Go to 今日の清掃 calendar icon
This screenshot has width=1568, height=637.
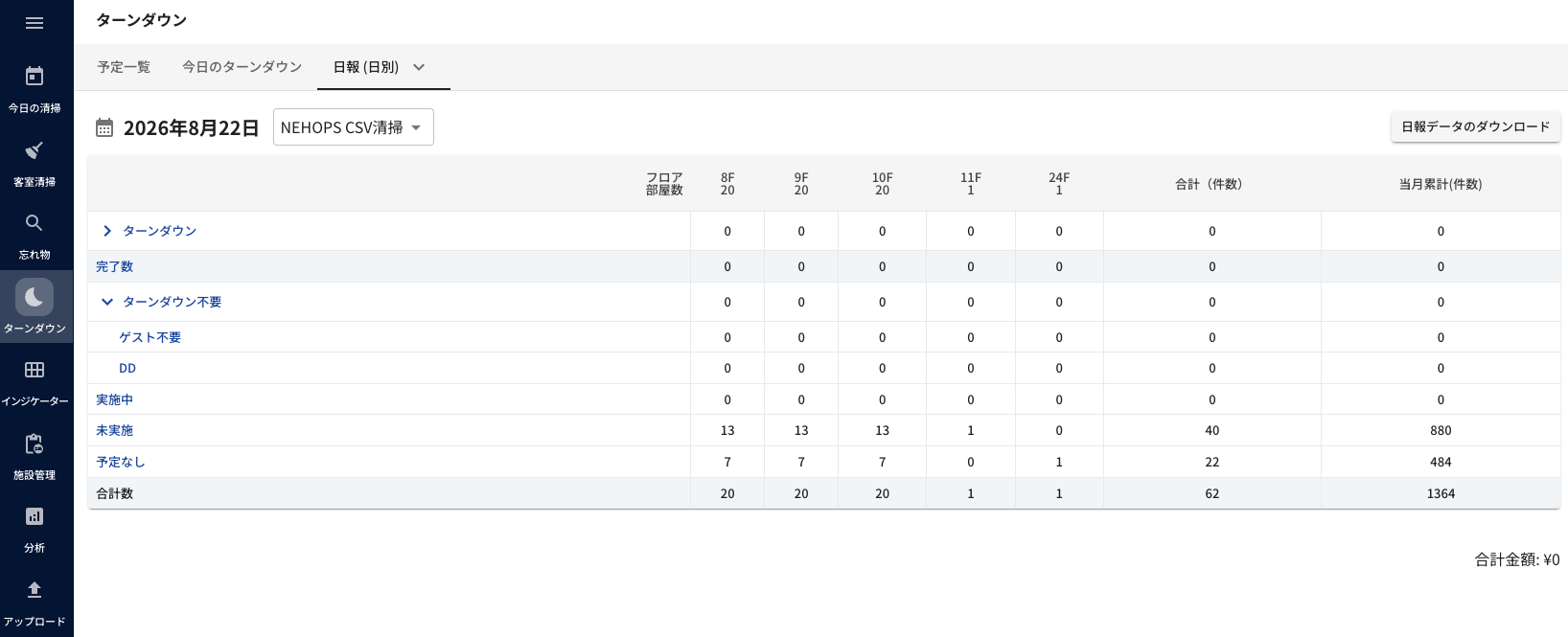[x=35, y=76]
